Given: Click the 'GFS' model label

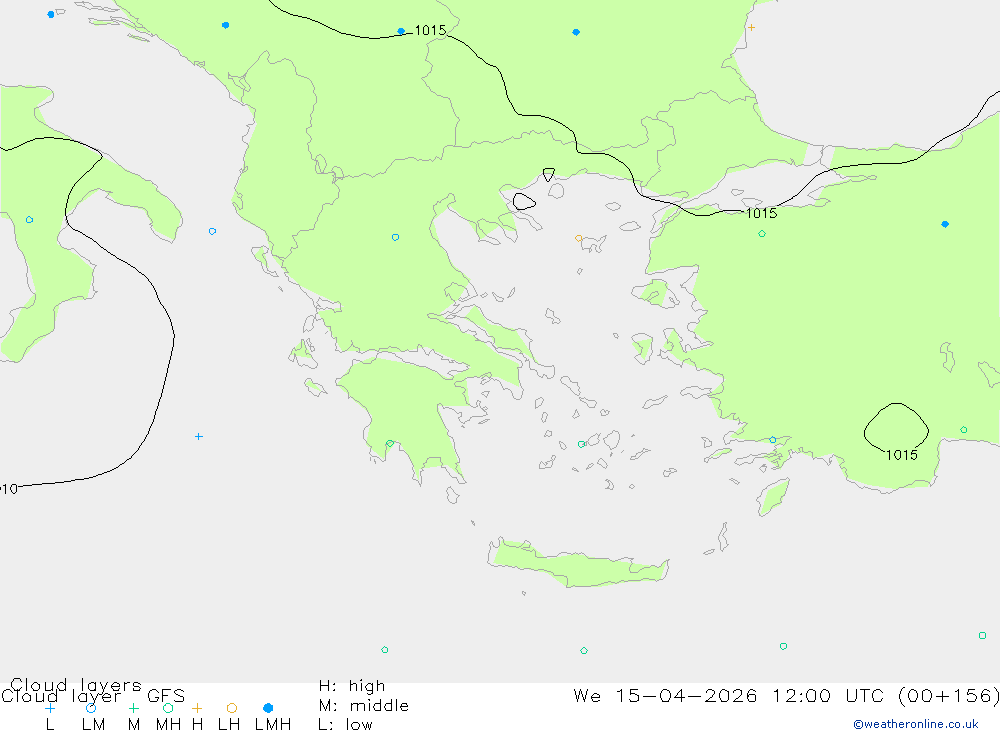Looking at the screenshot, I should [x=166, y=696].
